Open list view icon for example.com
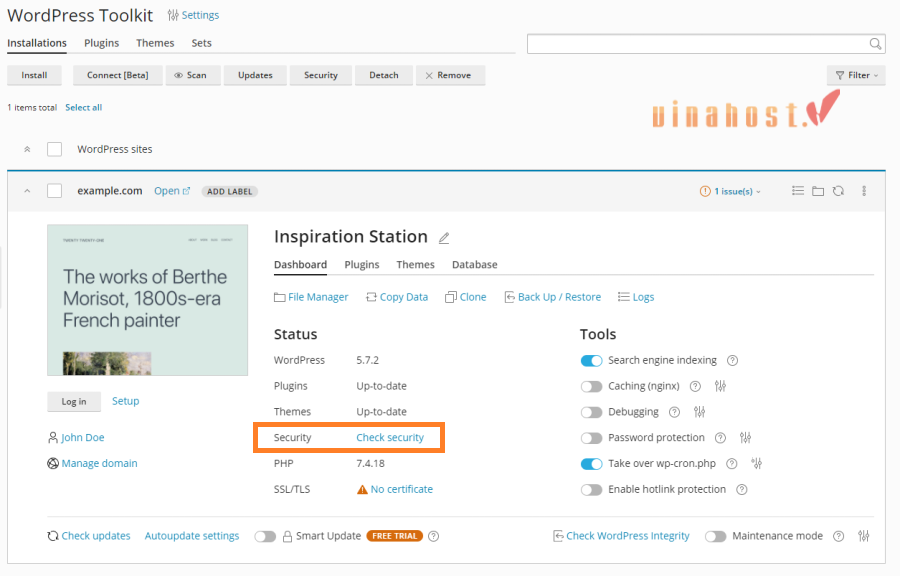This screenshot has width=900, height=576. click(x=797, y=190)
